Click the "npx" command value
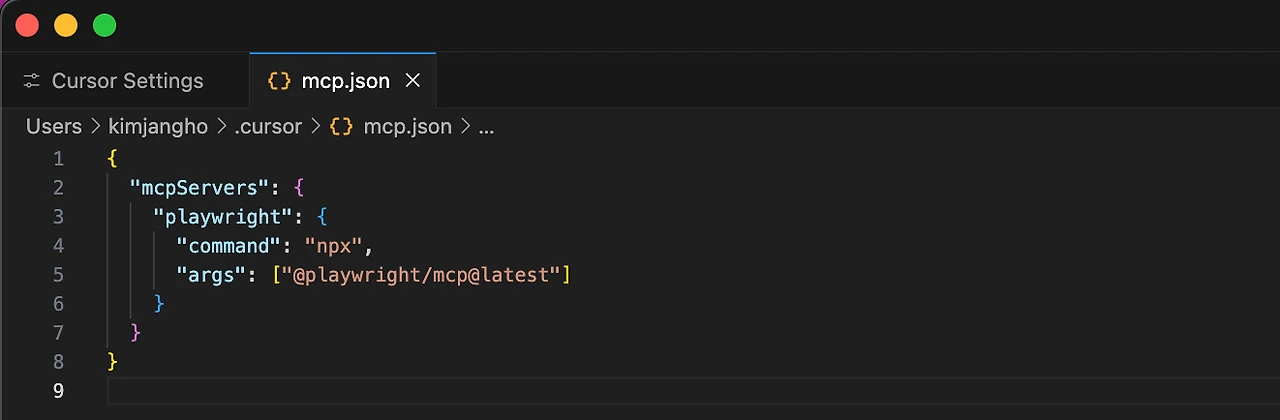The height and width of the screenshot is (420, 1280). pos(334,245)
